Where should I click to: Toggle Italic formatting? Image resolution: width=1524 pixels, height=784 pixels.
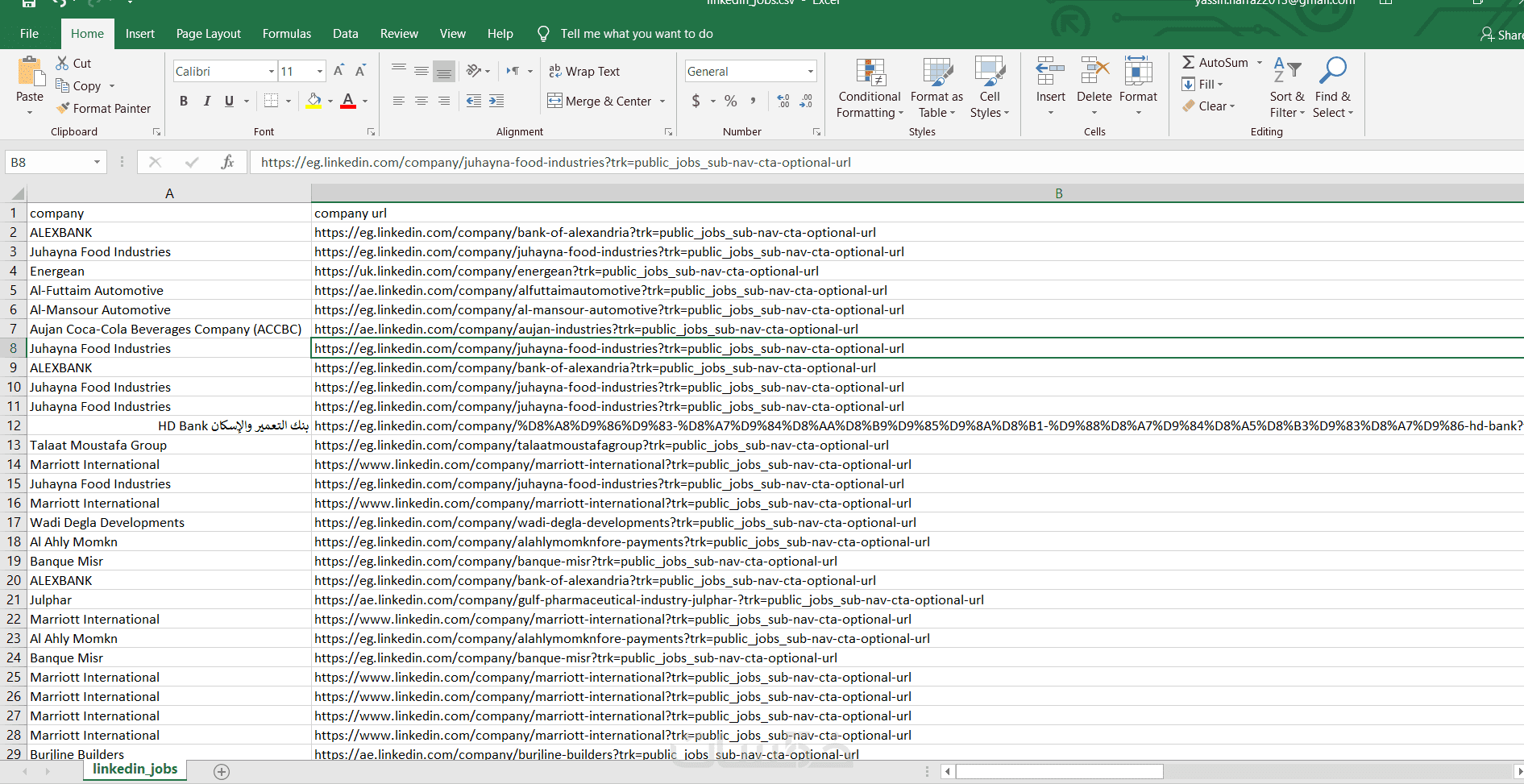(x=207, y=101)
